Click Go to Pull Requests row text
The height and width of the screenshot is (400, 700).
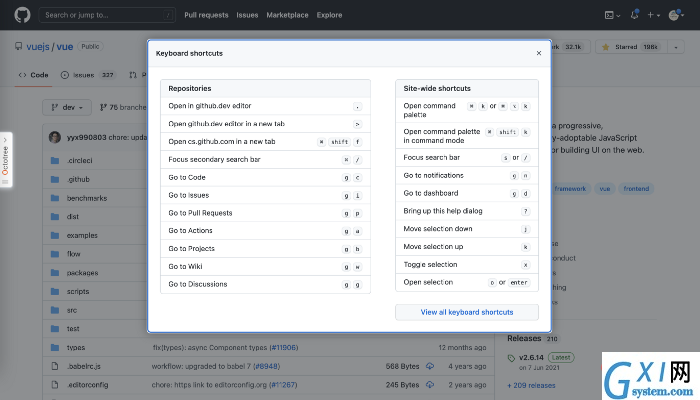[x=200, y=213]
